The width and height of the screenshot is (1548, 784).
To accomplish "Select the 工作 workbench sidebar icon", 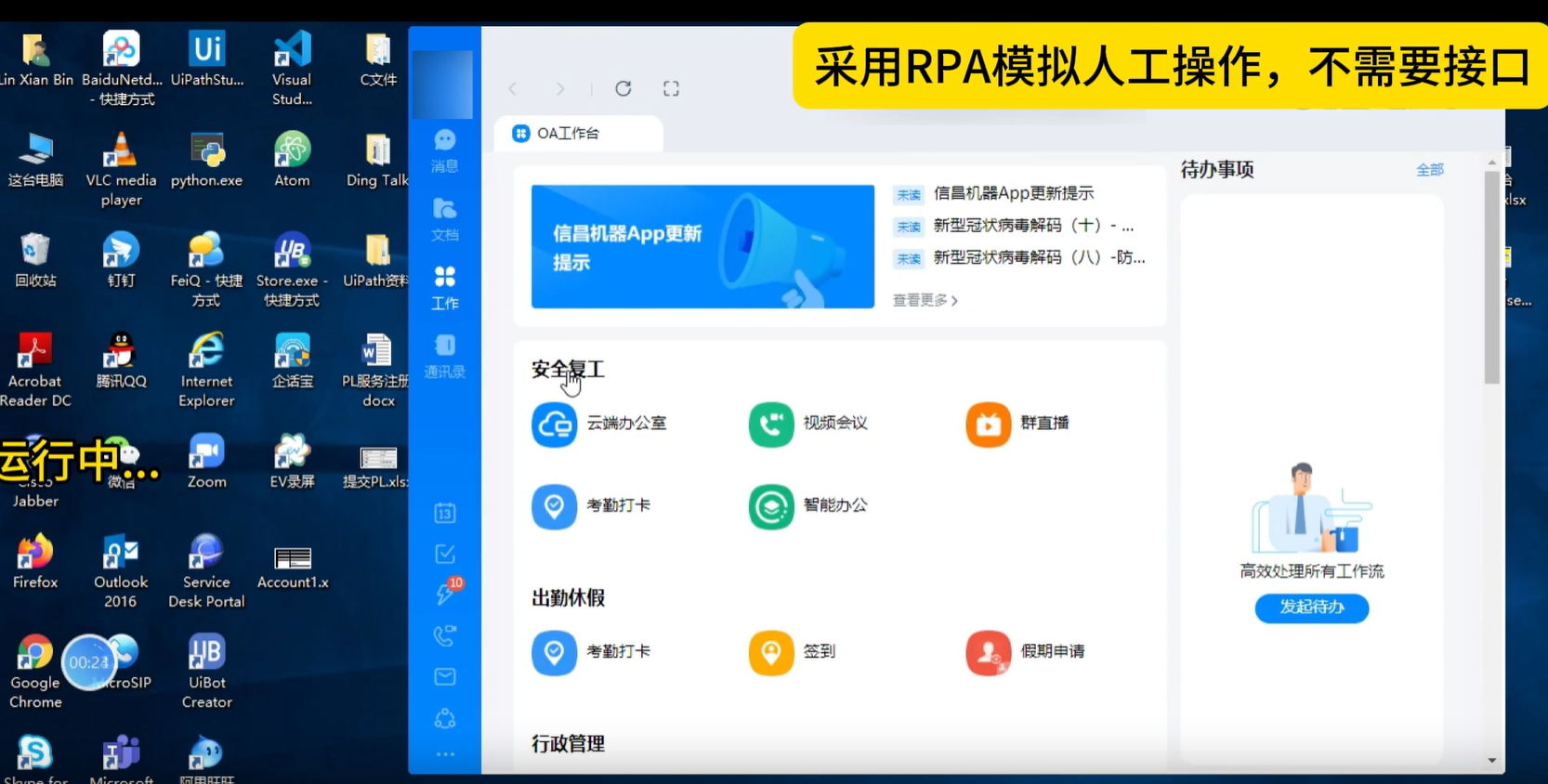I will click(445, 288).
